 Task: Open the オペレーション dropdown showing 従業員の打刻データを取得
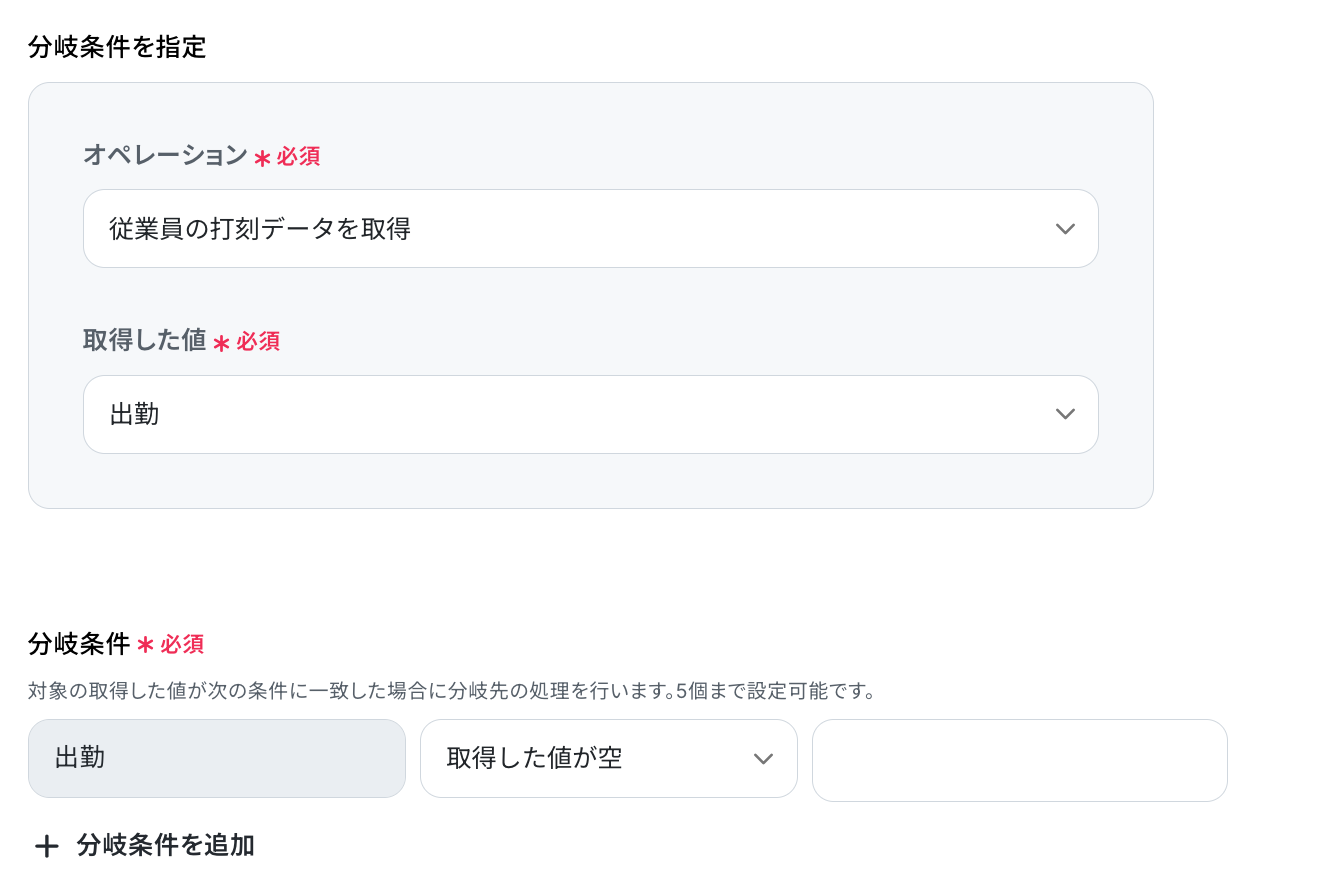(591, 228)
